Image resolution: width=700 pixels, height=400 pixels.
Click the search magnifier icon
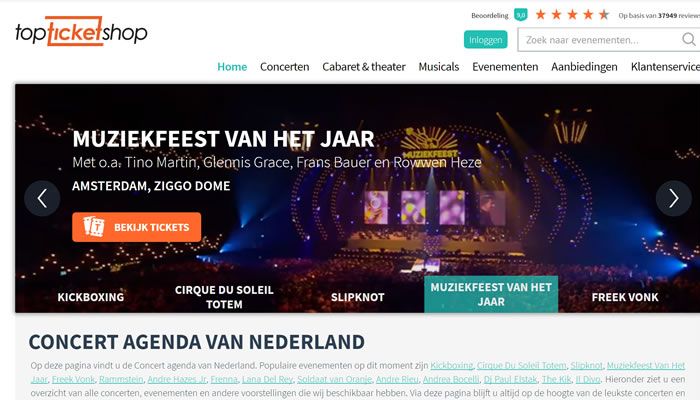pos(688,40)
